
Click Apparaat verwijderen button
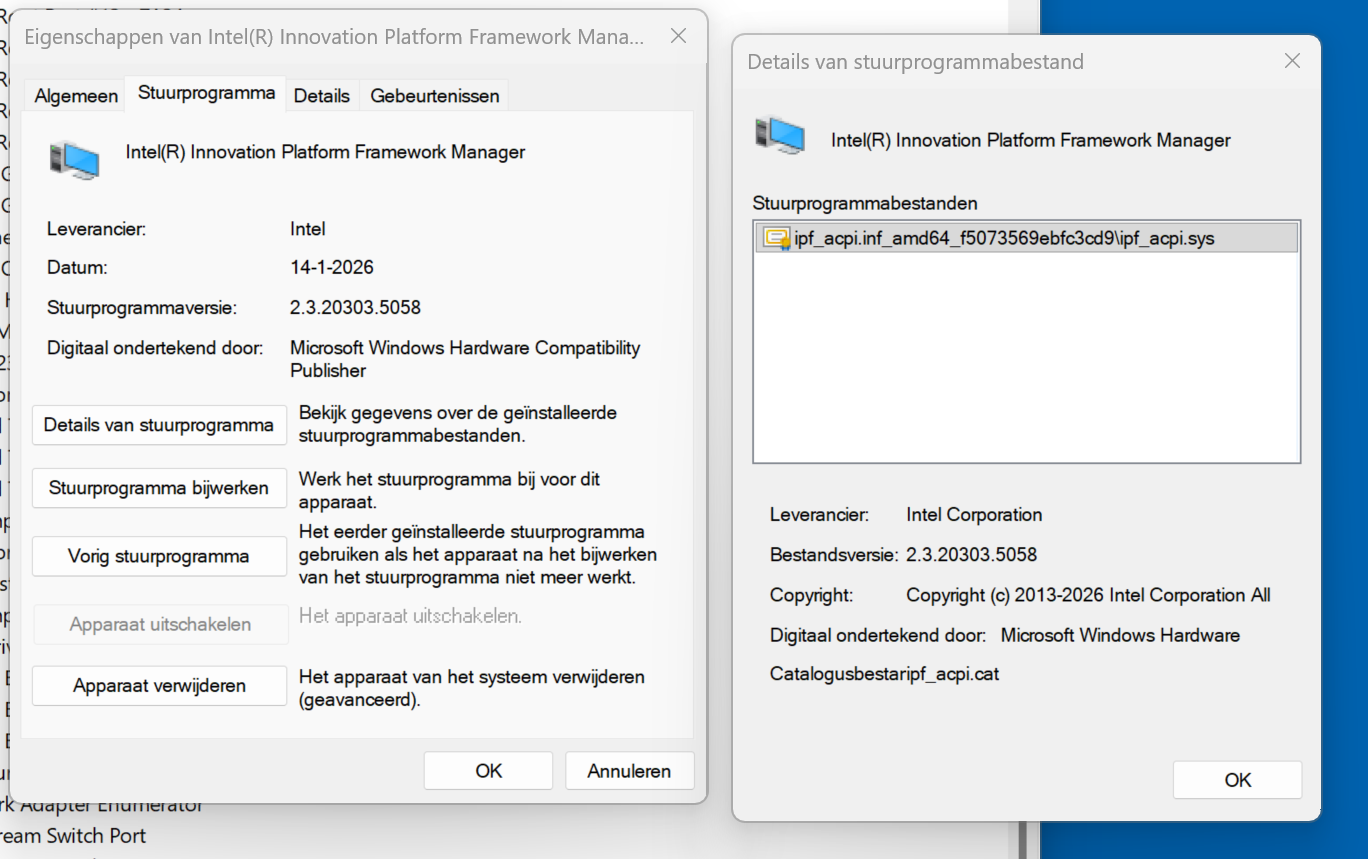pos(159,686)
